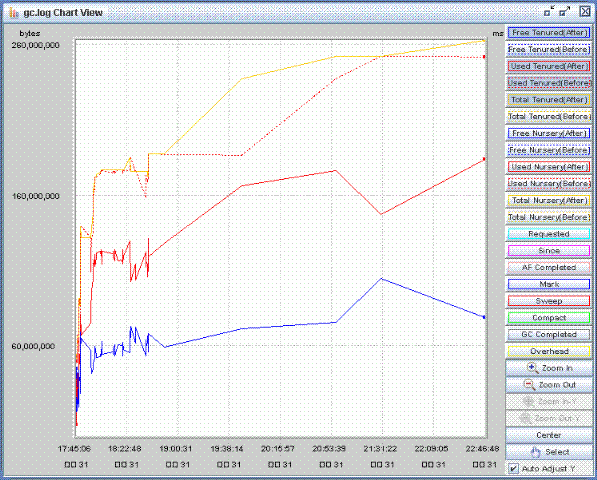
Task: Close the gc.log Chart View window
Action: tap(585, 11)
